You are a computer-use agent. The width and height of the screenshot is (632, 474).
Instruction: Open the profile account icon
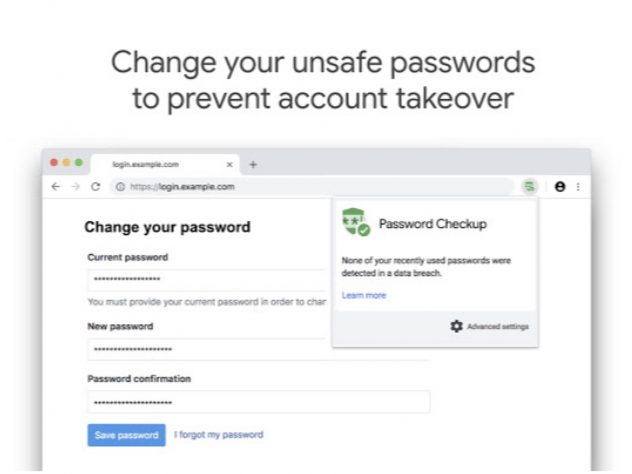click(560, 186)
